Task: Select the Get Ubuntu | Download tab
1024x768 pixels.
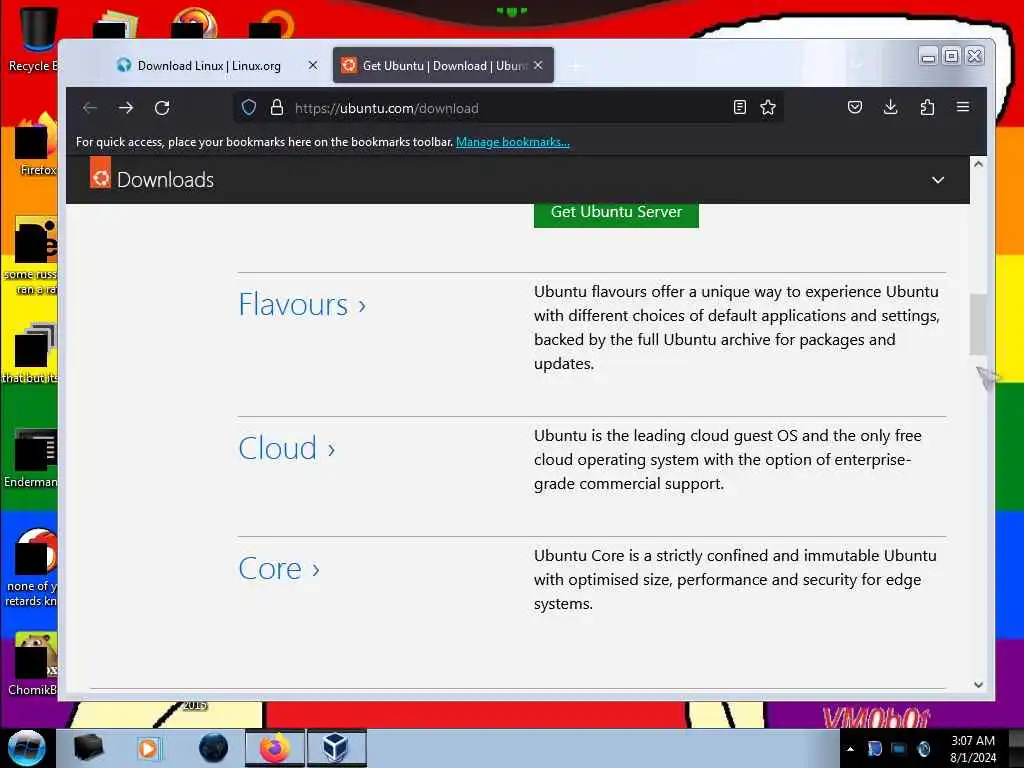Action: click(443, 65)
